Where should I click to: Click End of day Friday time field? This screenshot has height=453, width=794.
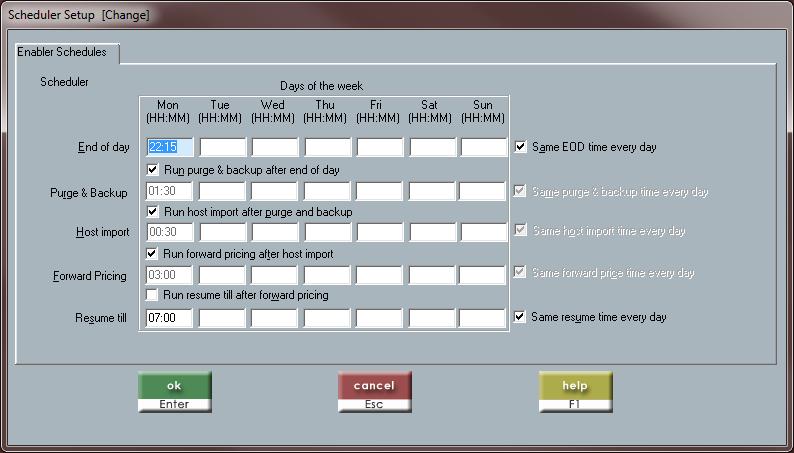[380, 147]
